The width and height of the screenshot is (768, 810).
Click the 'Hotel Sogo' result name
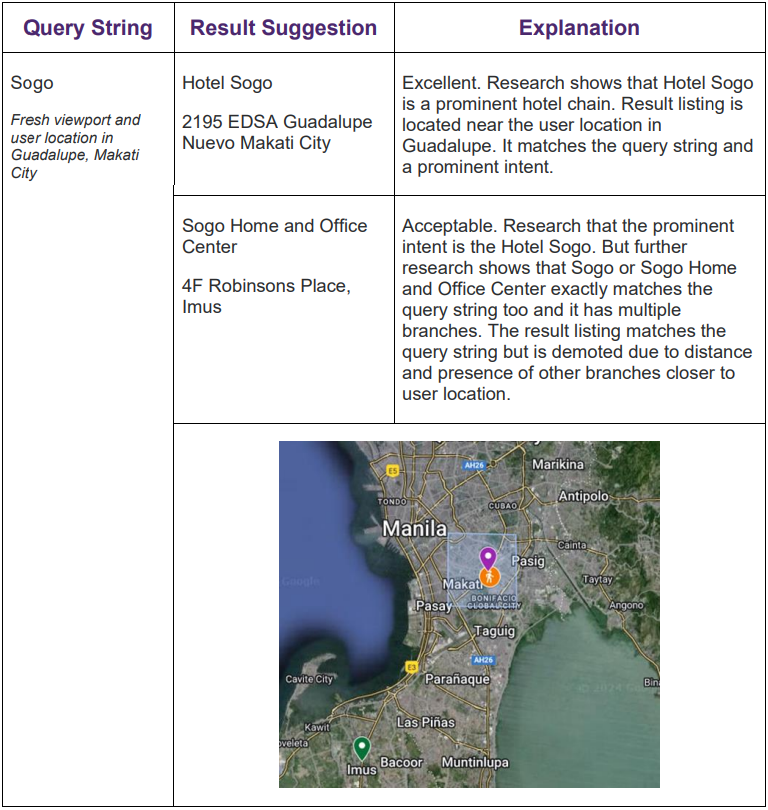point(227,83)
